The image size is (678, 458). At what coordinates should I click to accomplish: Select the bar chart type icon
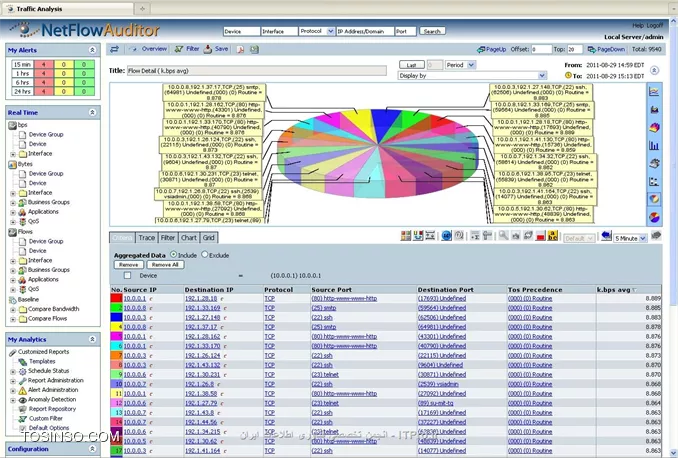(x=654, y=145)
